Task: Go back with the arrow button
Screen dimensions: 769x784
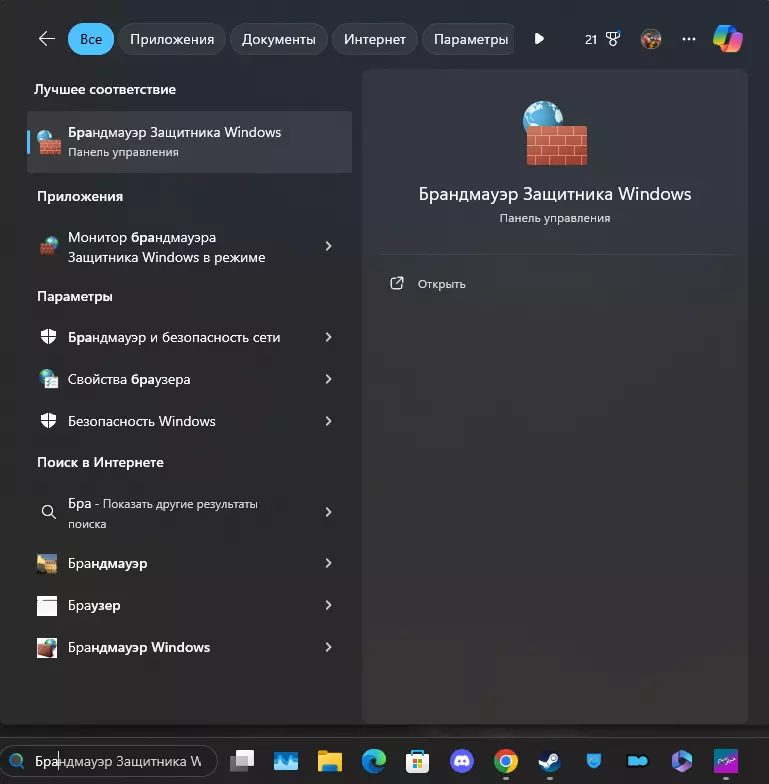Action: tap(46, 39)
